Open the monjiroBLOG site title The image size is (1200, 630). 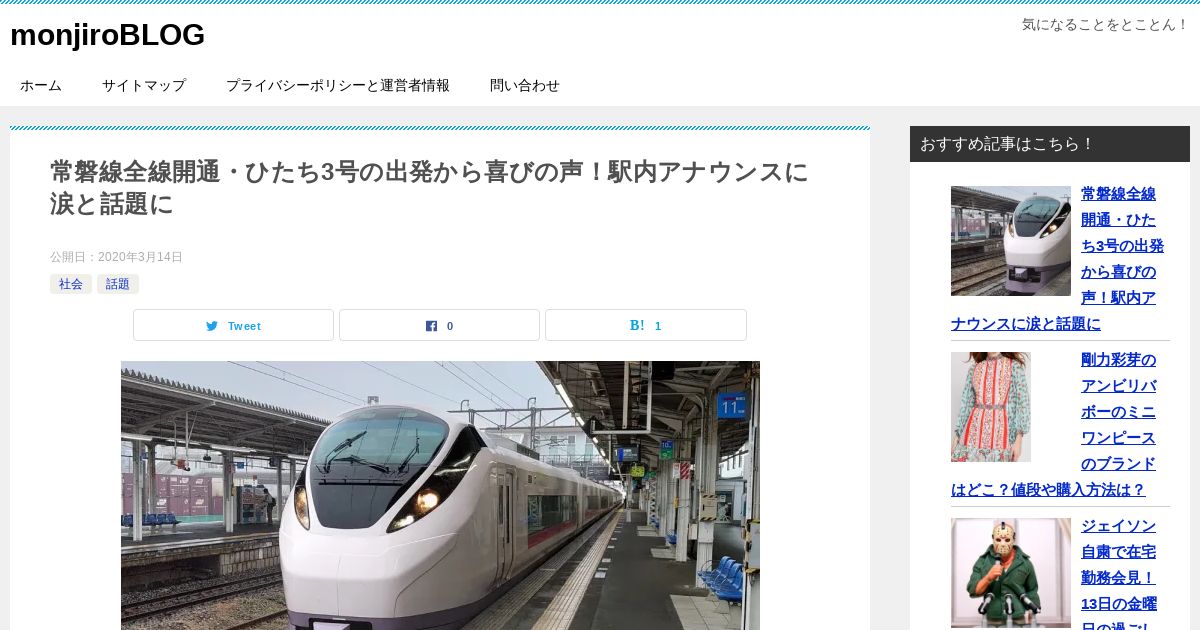tap(107, 35)
